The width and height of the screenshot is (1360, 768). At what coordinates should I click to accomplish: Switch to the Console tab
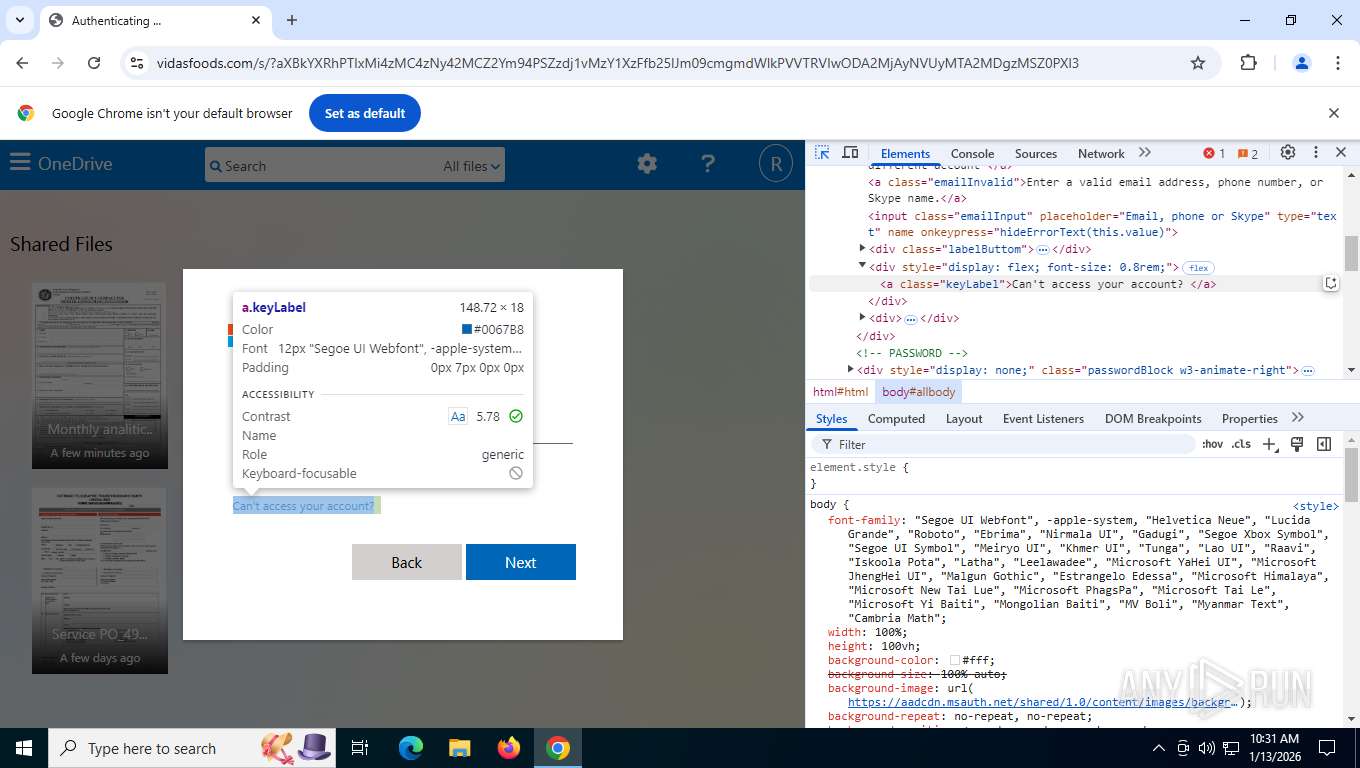tap(972, 153)
